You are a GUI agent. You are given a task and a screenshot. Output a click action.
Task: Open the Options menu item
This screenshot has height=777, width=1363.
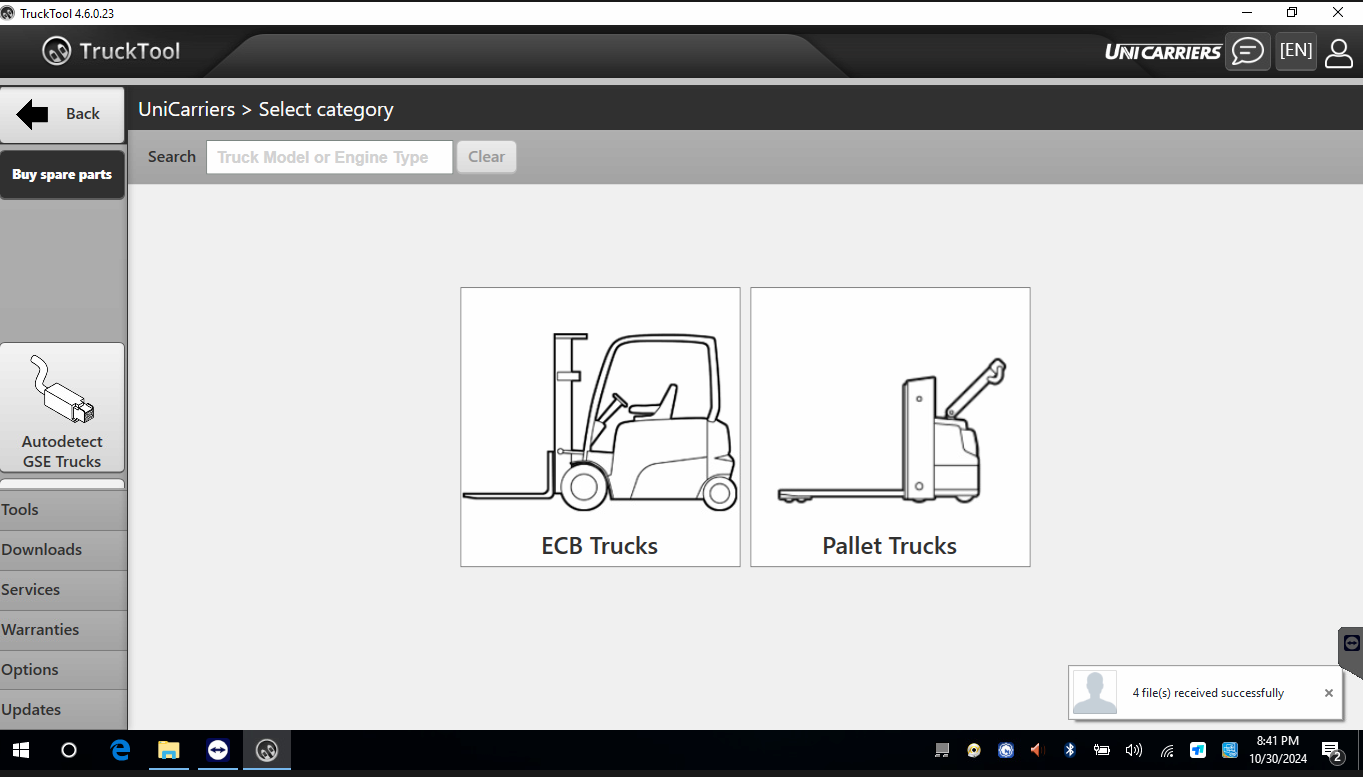coord(63,670)
